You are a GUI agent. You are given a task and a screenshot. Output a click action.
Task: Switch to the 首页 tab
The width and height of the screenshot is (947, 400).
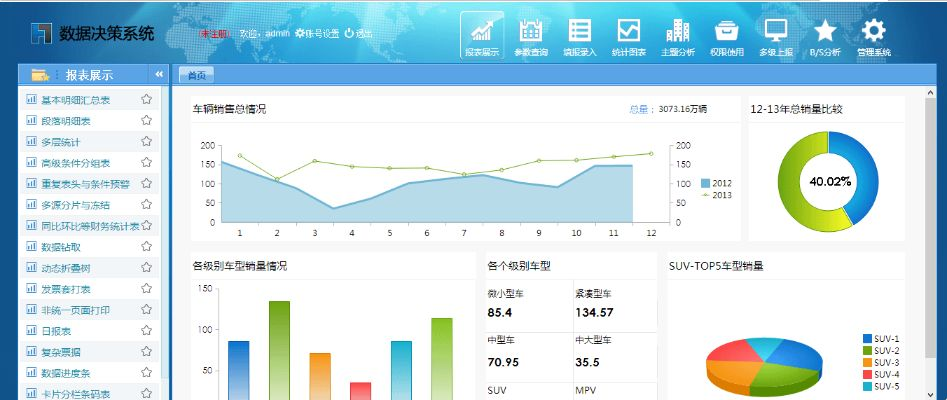[x=197, y=75]
